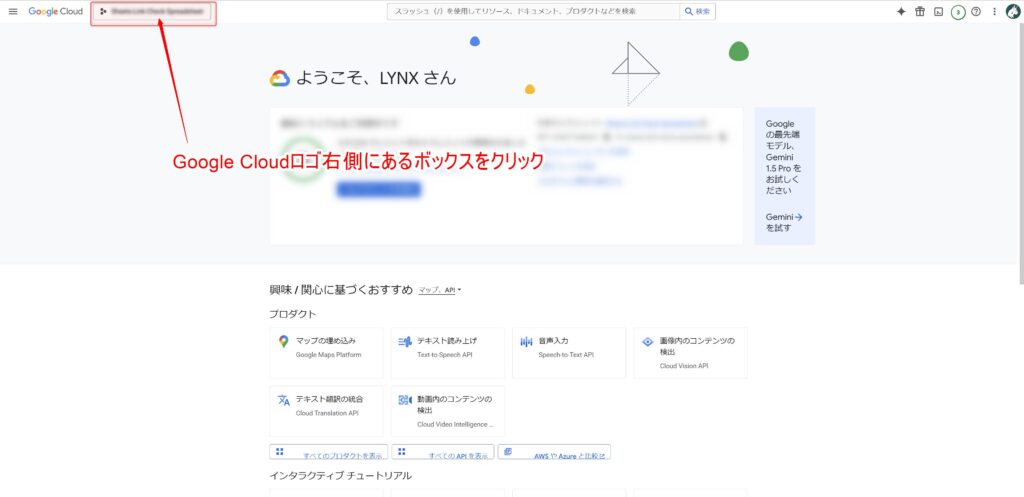The image size is (1024, 497).
Task: Open the Cloud Vision API card
Action: (x=690, y=352)
